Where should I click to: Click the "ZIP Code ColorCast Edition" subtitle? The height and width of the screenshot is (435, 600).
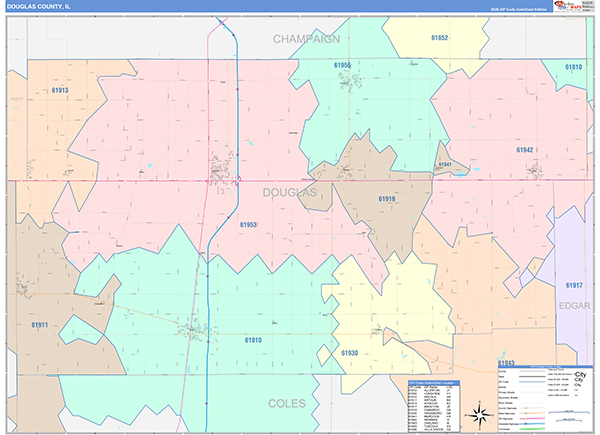[x=518, y=9]
